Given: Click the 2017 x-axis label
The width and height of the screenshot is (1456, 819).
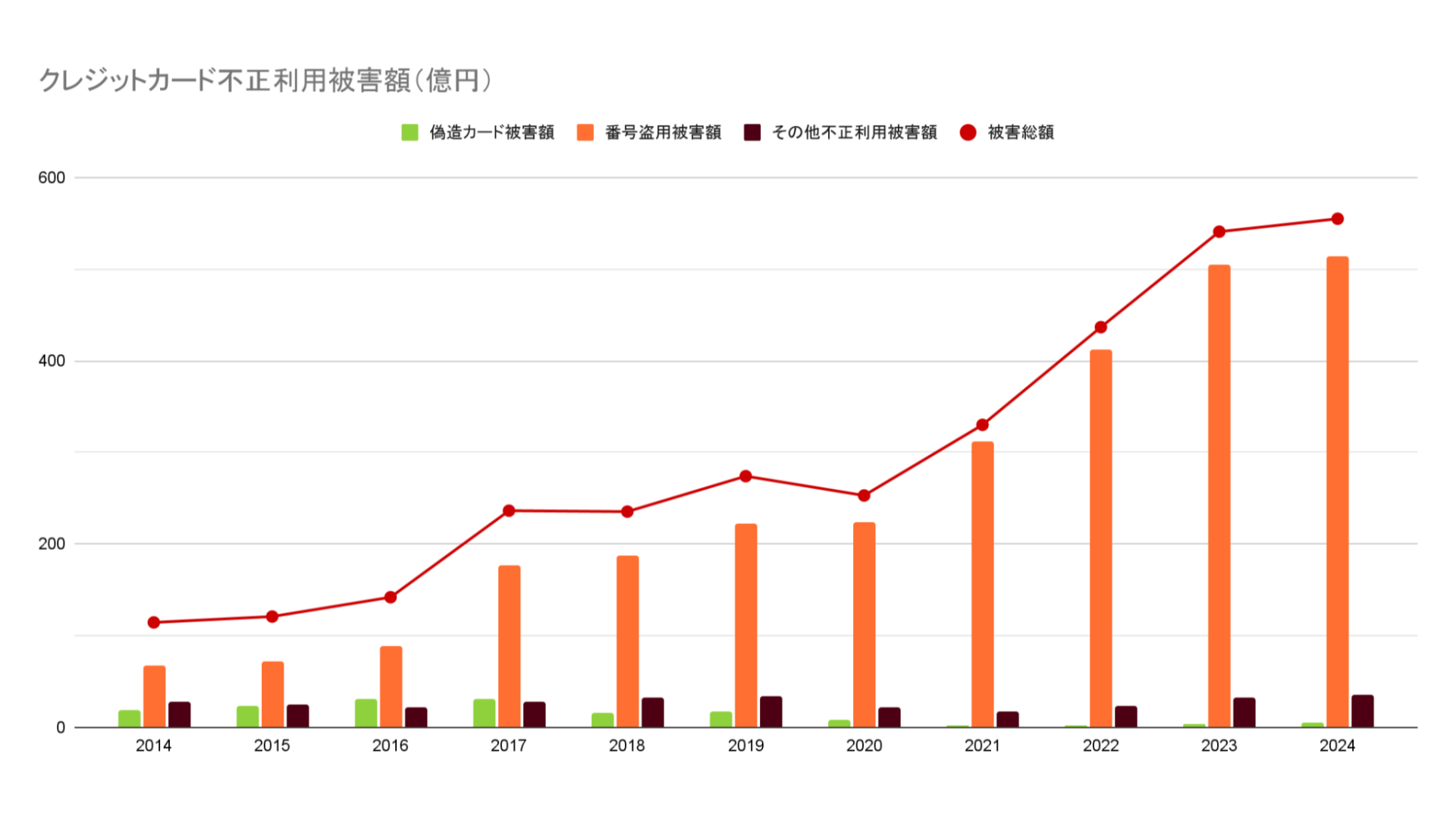Looking at the screenshot, I should [508, 746].
